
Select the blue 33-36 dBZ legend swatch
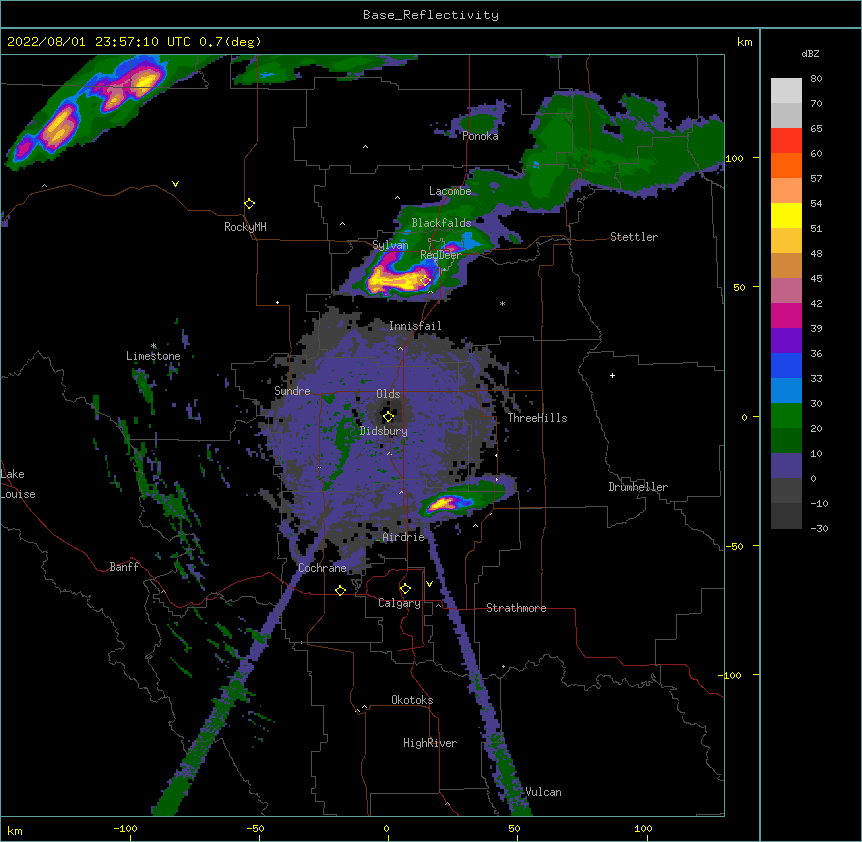[x=786, y=365]
